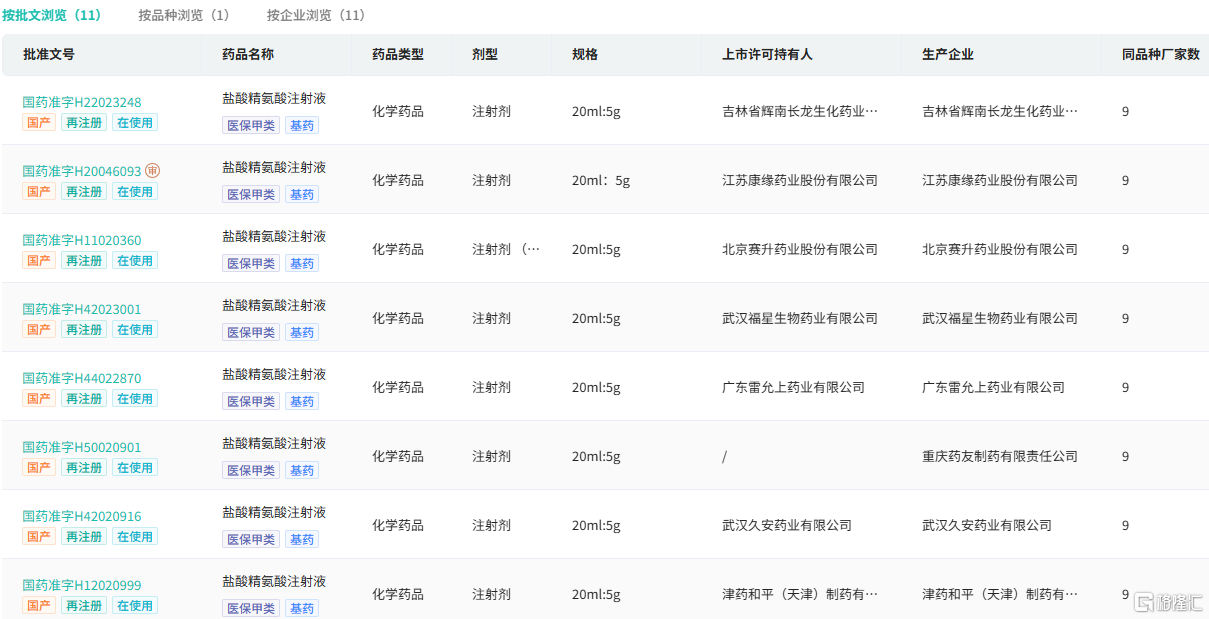Click truncated holder 吉林省辉南长龙生化药业
This screenshot has height=619, width=1209.
(x=800, y=112)
